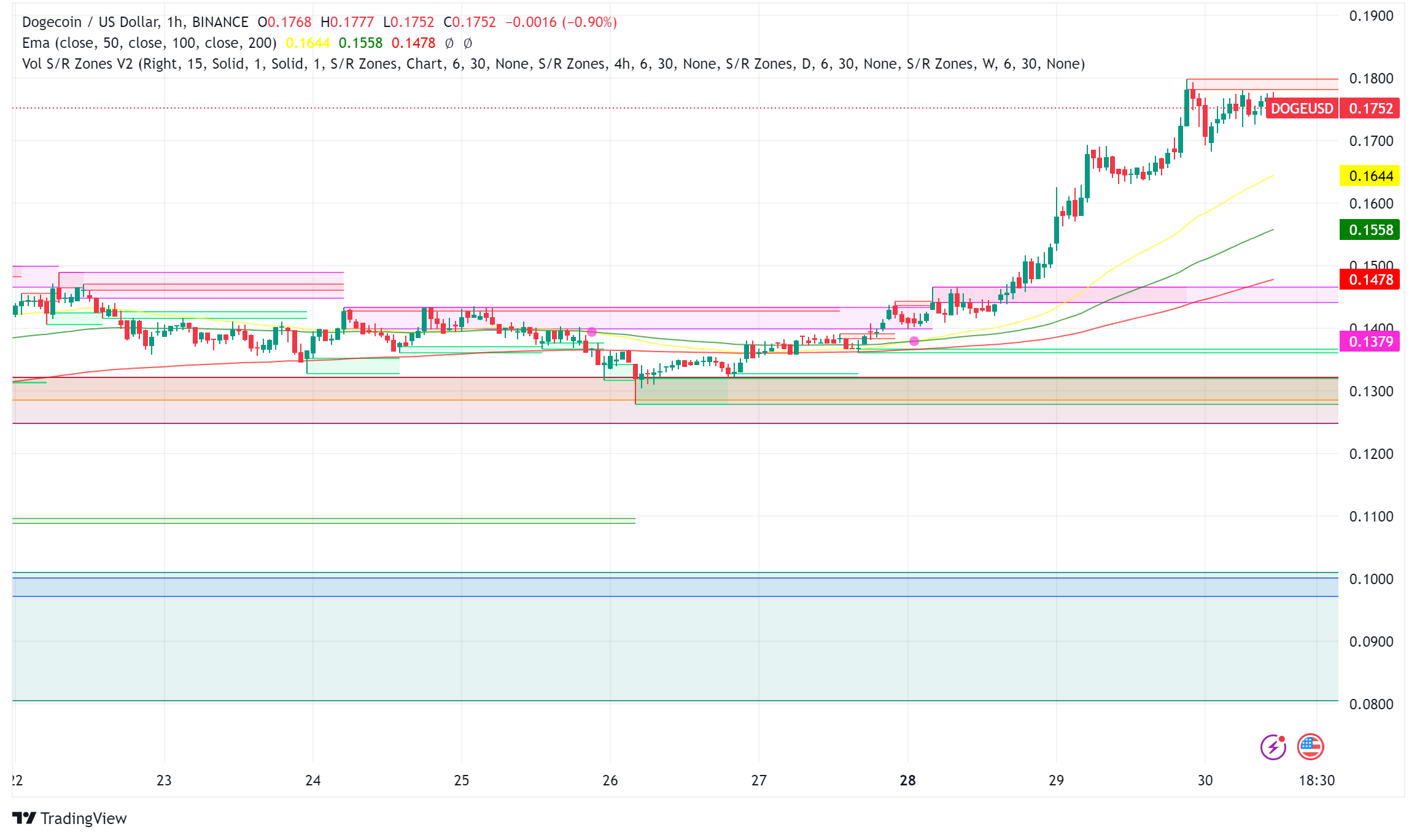Viewport: 1417px width, 840px height.
Task: Click date label 29 on time axis
Action: point(1056,780)
